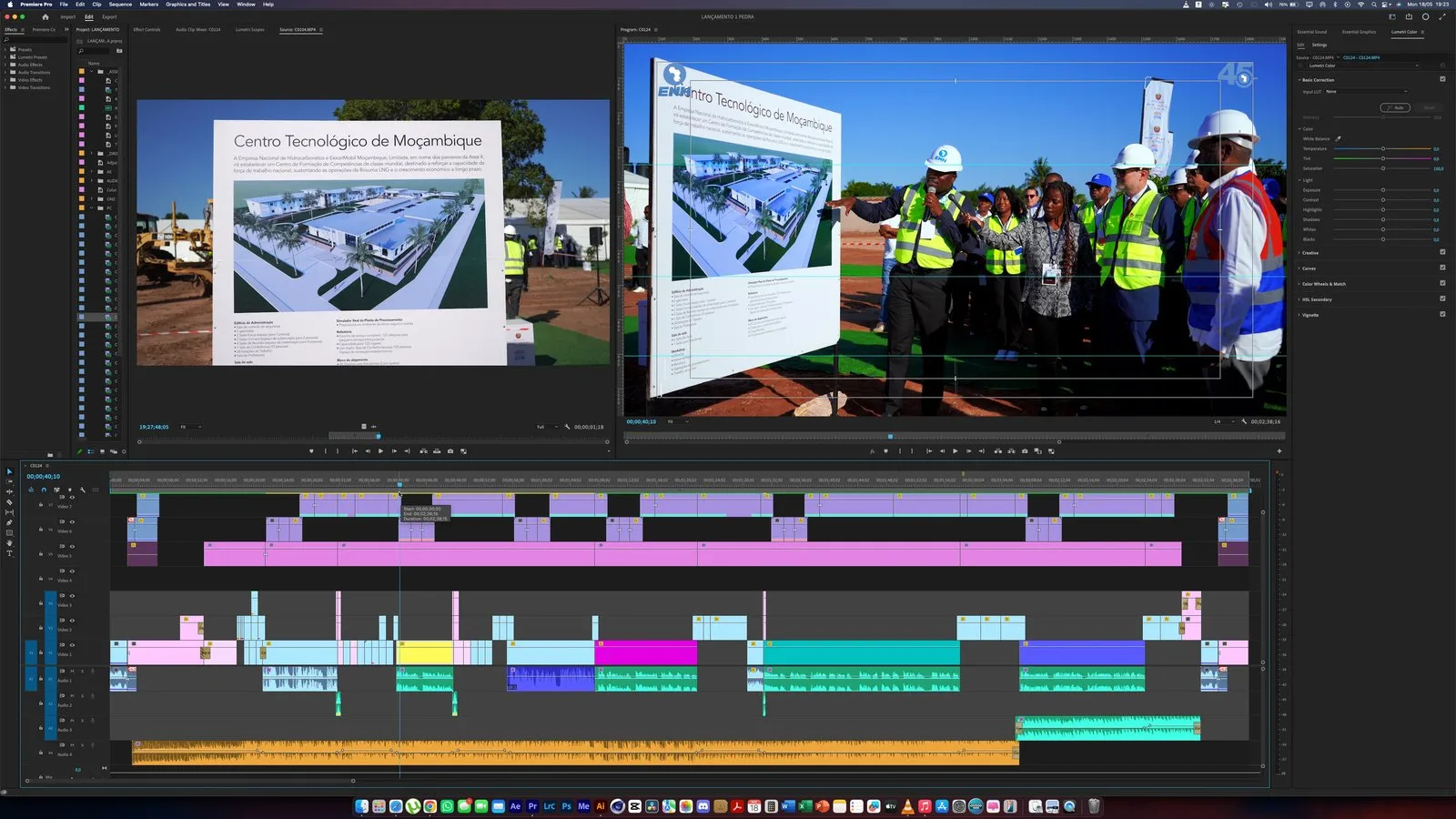
Task: Click the Temperature slider handle
Action: 1383,148
